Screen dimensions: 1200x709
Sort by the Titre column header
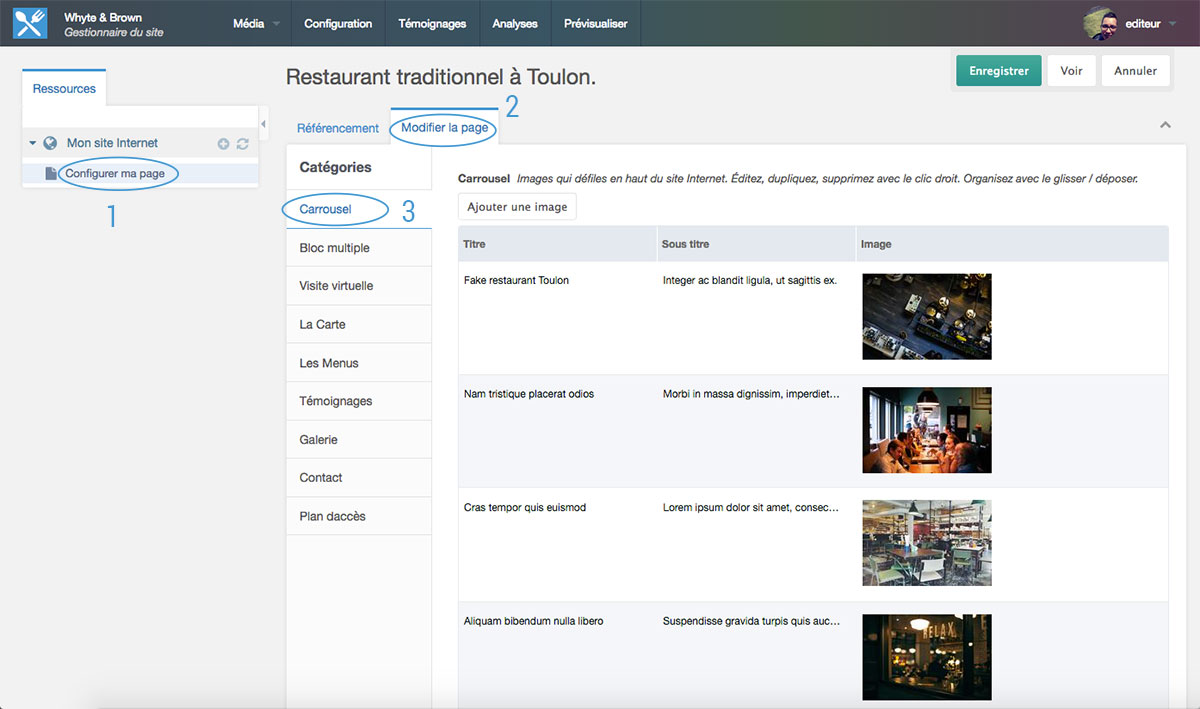[x=475, y=244]
